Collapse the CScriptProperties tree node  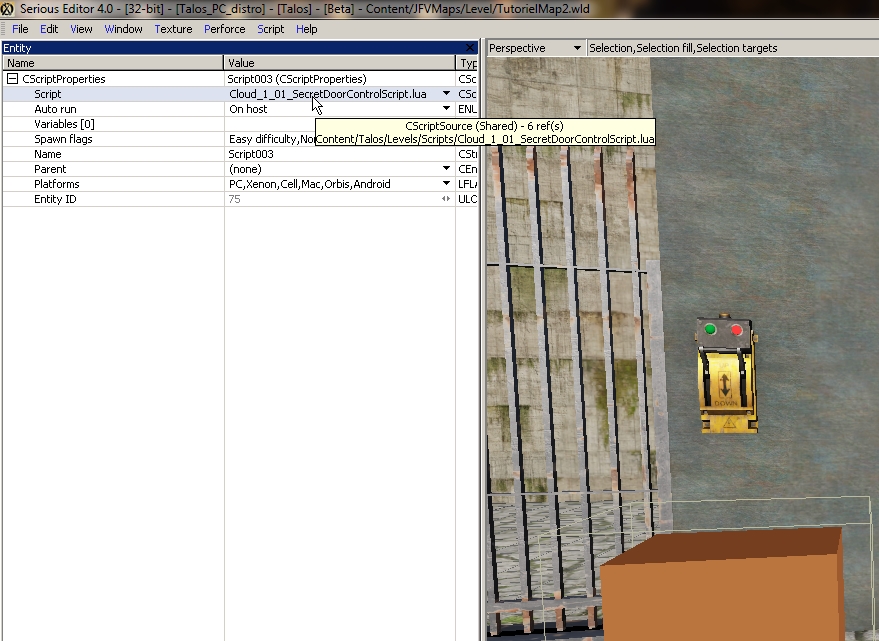[x=12, y=79]
